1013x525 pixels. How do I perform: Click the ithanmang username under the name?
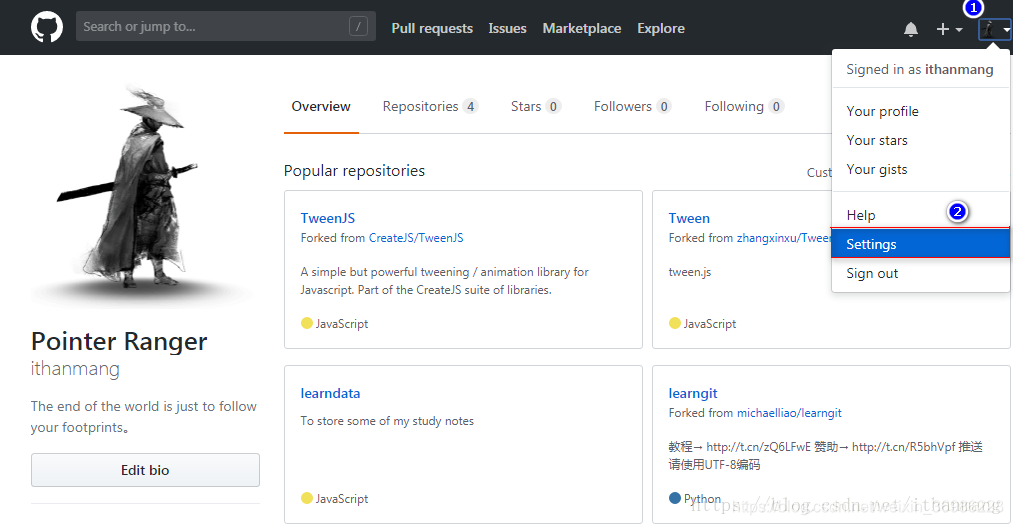tap(75, 369)
